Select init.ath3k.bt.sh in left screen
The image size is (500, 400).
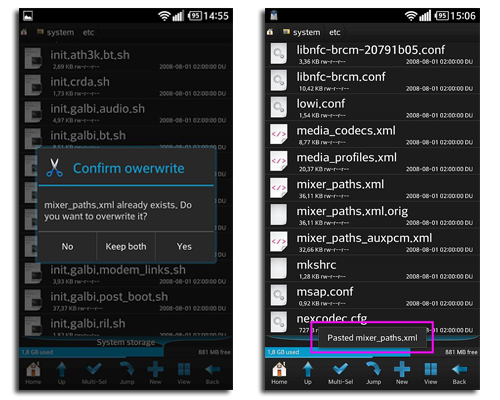tap(126, 59)
